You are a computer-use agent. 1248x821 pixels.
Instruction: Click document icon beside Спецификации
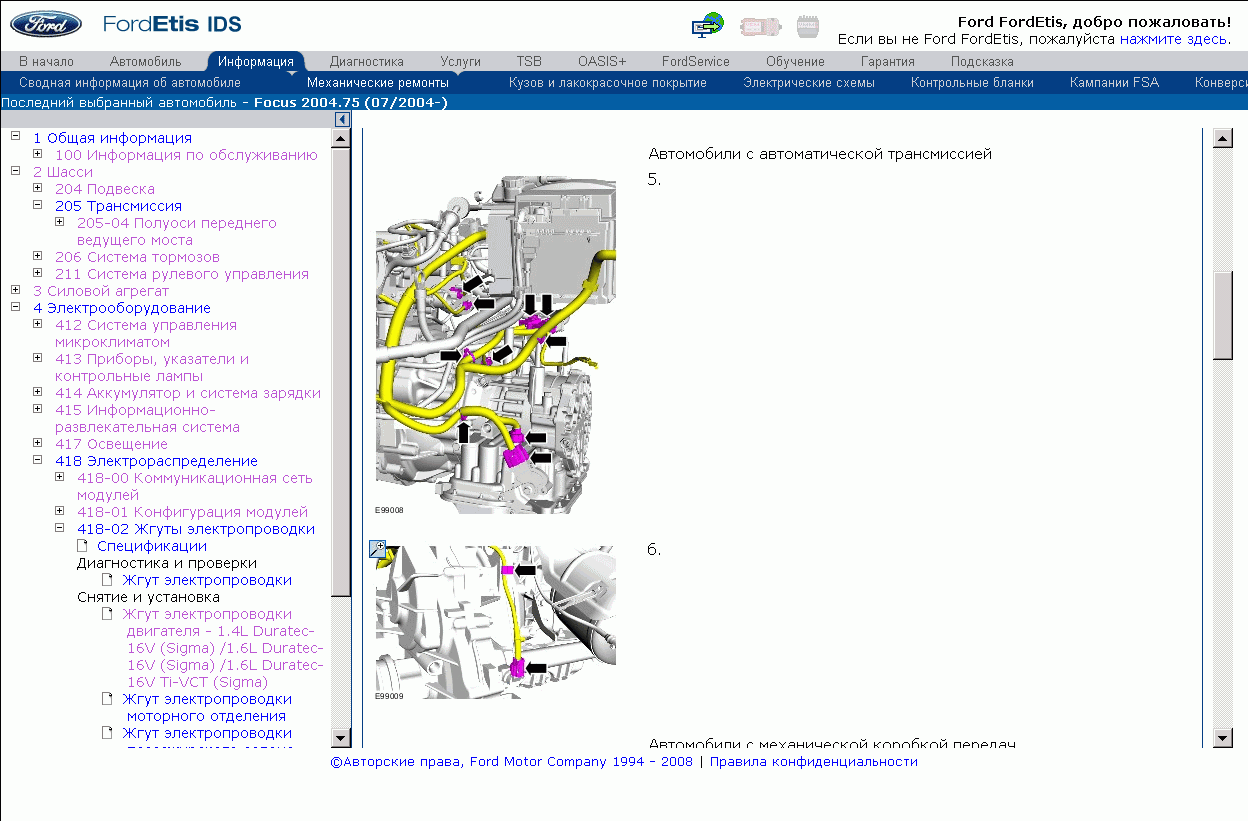point(84,546)
